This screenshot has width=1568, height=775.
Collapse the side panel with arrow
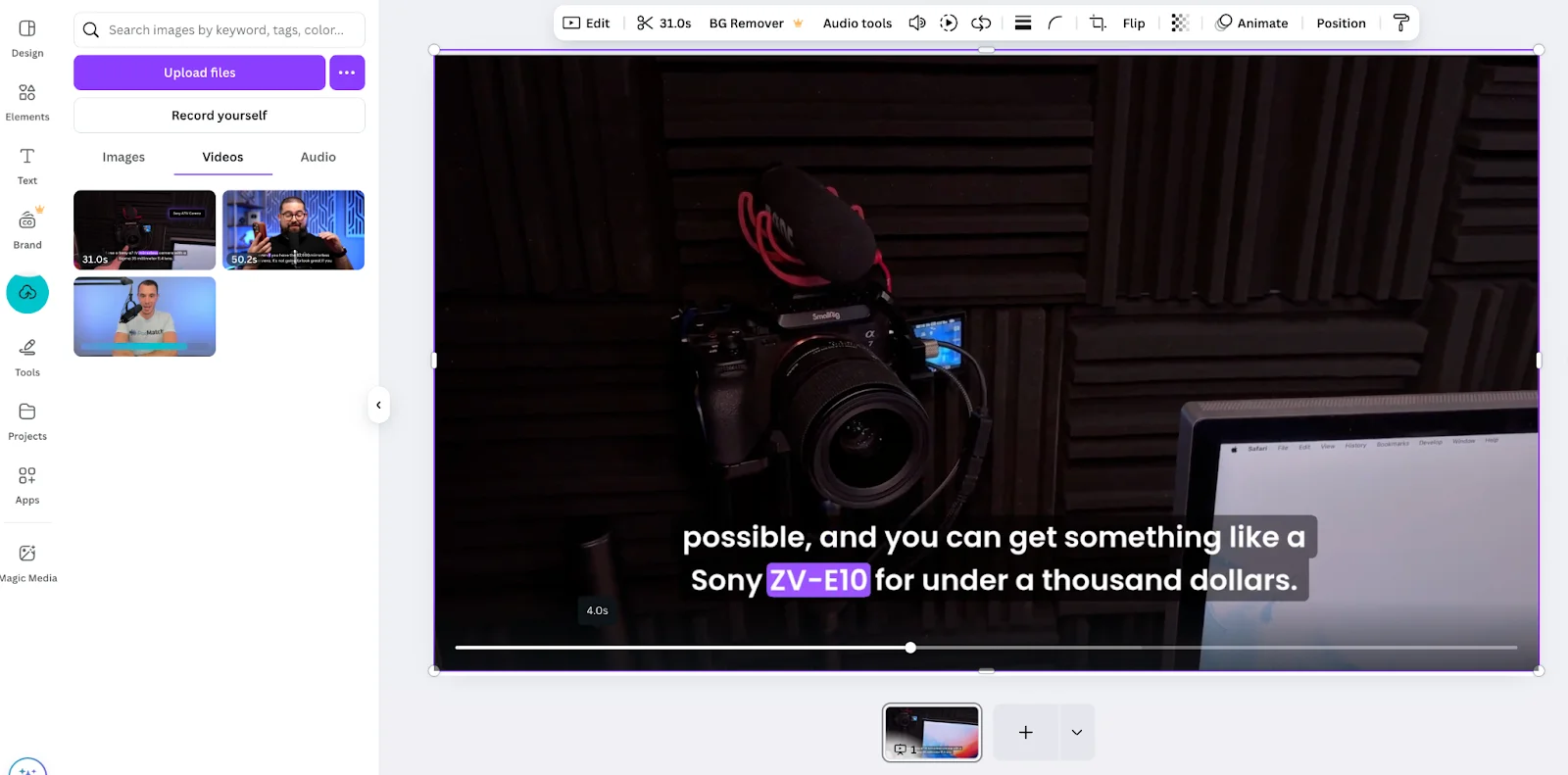click(x=378, y=405)
